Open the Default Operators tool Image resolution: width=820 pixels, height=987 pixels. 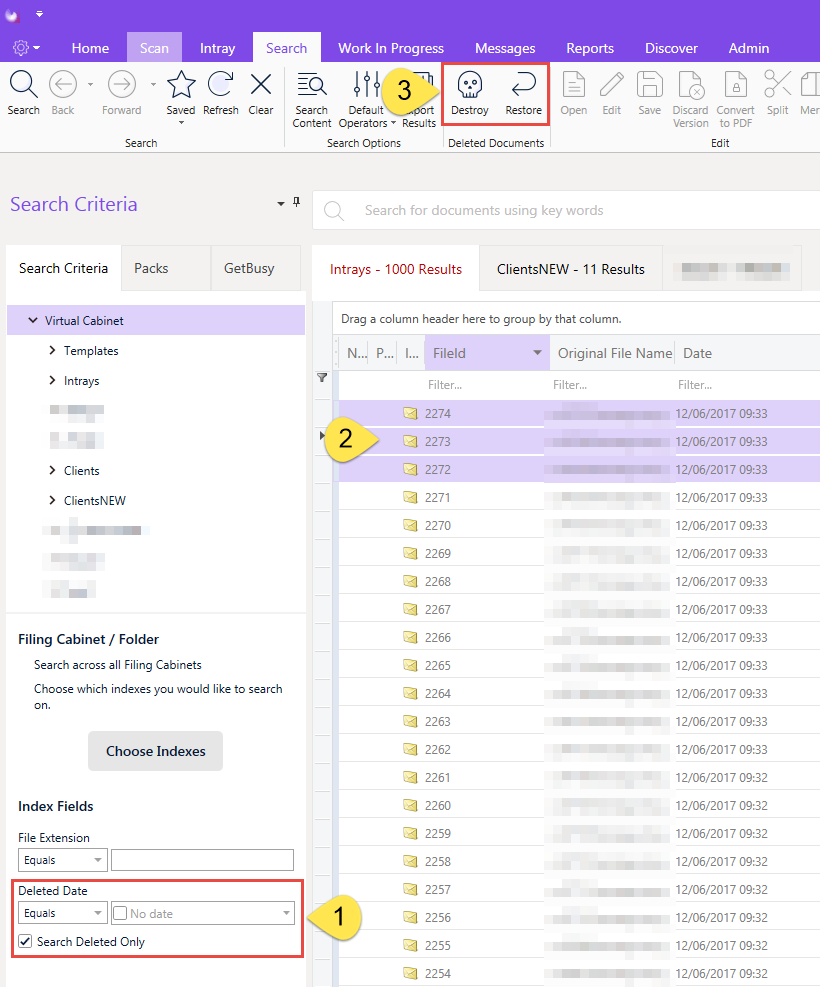coord(367,84)
